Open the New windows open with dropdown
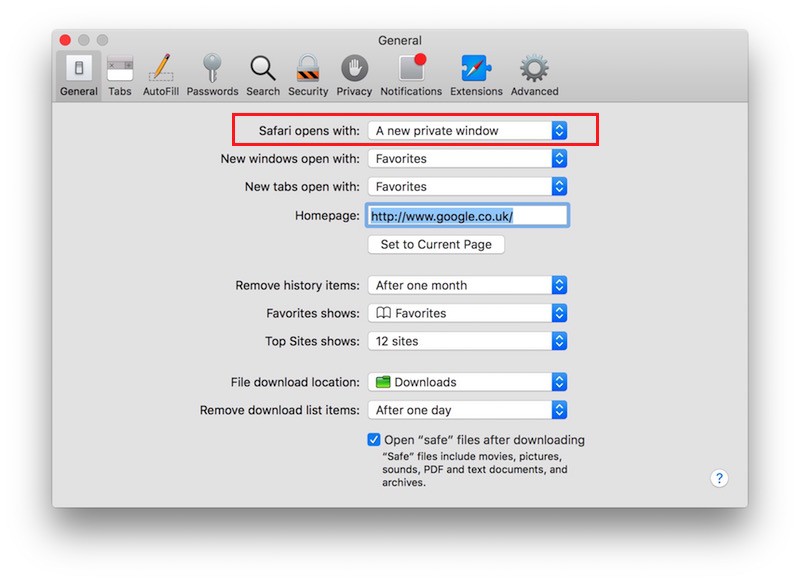This screenshot has width=800, height=582. (467, 159)
